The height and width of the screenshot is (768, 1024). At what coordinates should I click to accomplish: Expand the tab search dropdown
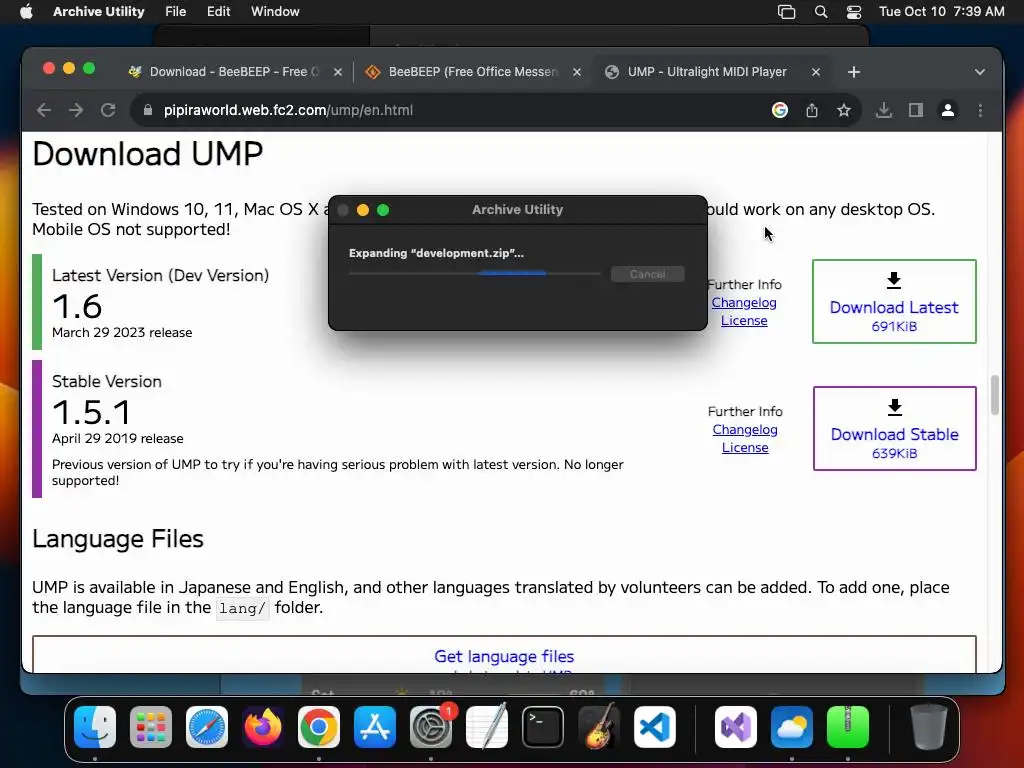980,72
